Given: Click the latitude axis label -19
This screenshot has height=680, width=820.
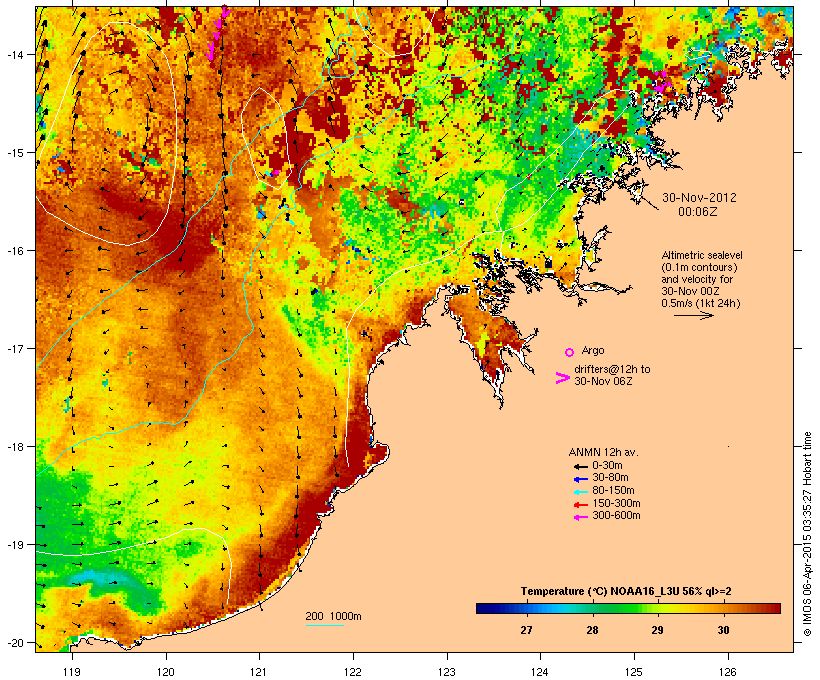Looking at the screenshot, I should tap(14, 545).
